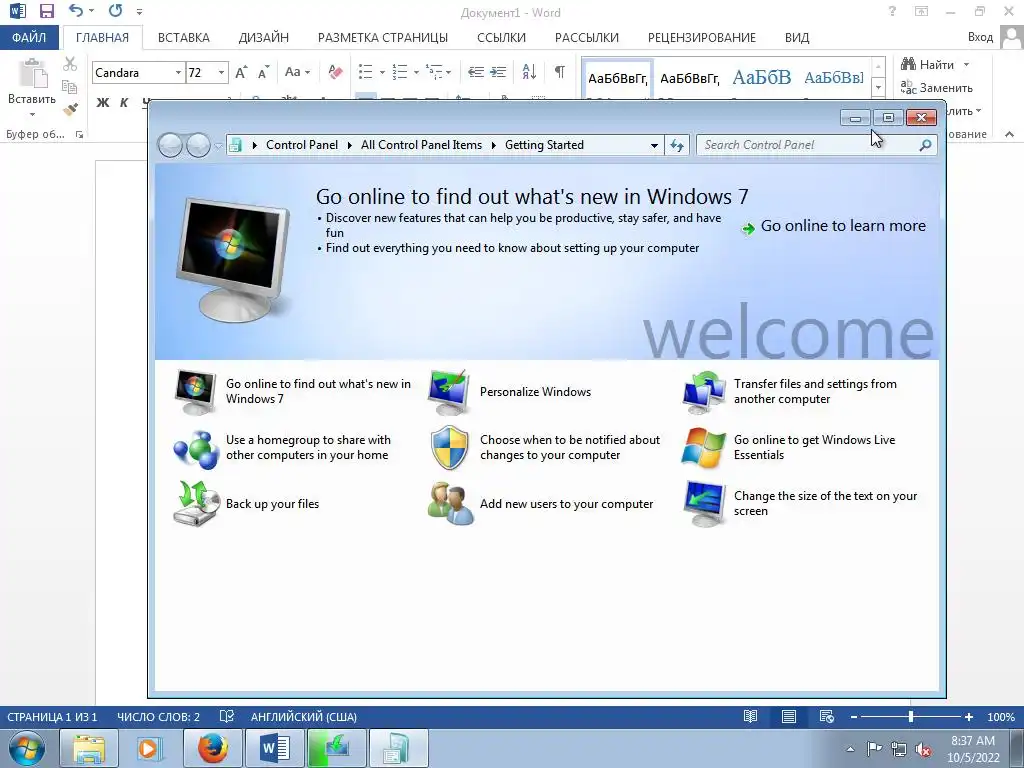Open the spelling check status icon
This screenshot has width=1024, height=768.
click(x=227, y=716)
